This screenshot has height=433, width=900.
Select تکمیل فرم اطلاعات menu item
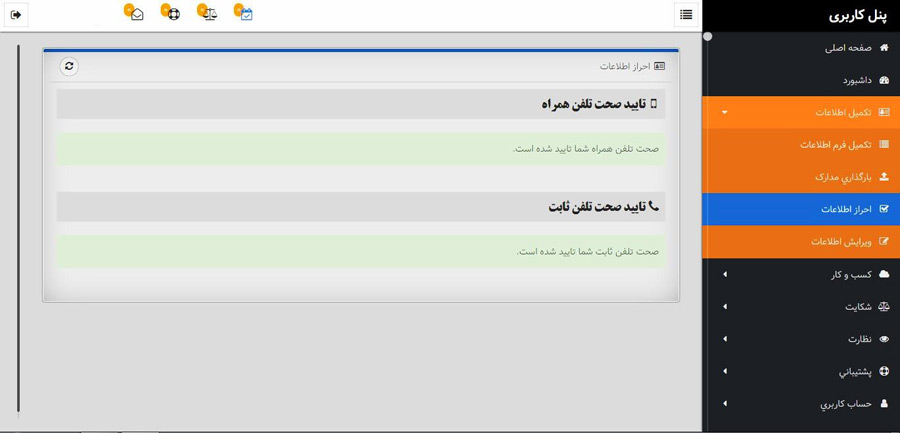(x=836, y=145)
